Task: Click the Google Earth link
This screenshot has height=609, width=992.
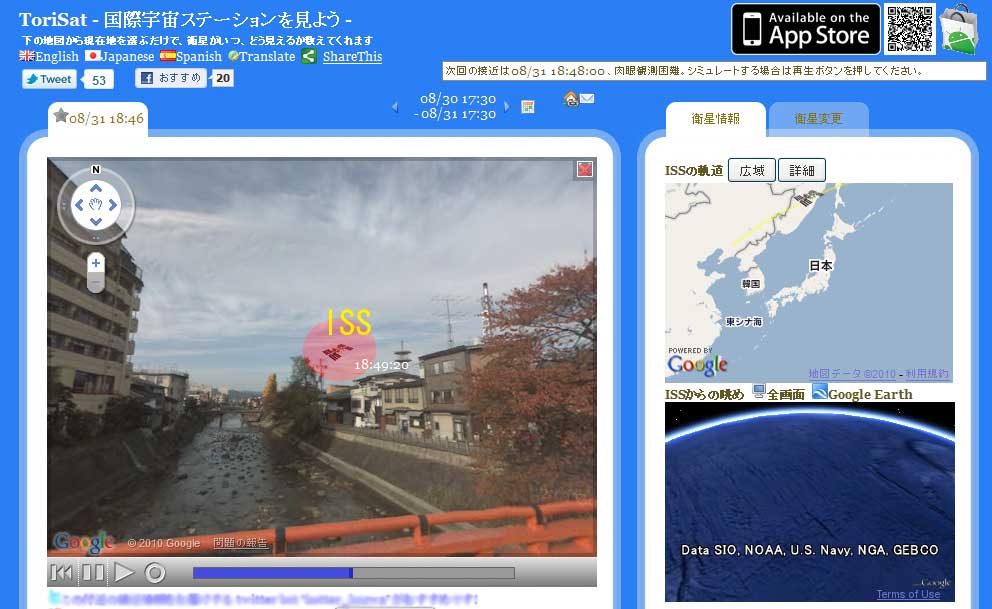Action: 870,395
